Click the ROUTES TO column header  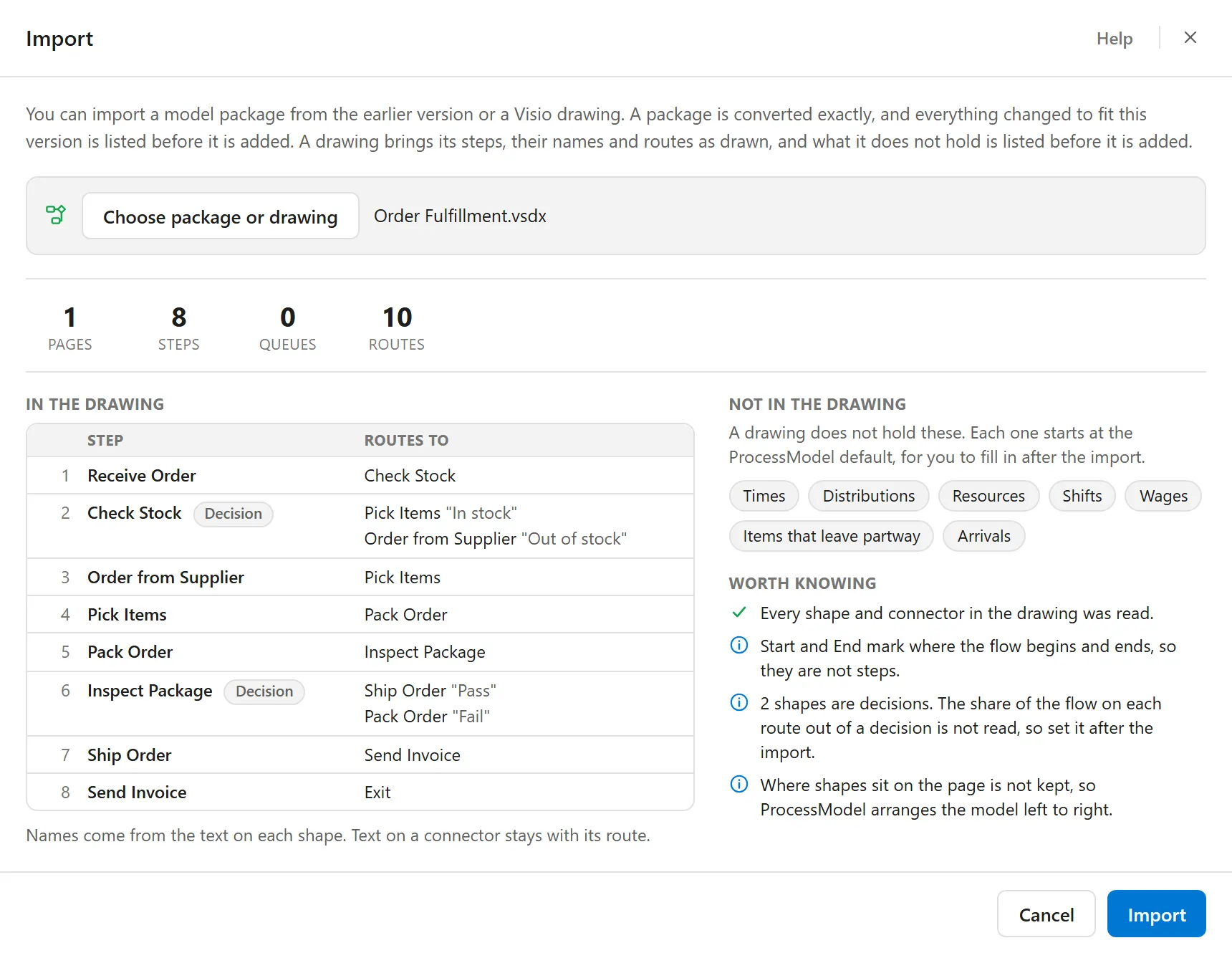(406, 440)
